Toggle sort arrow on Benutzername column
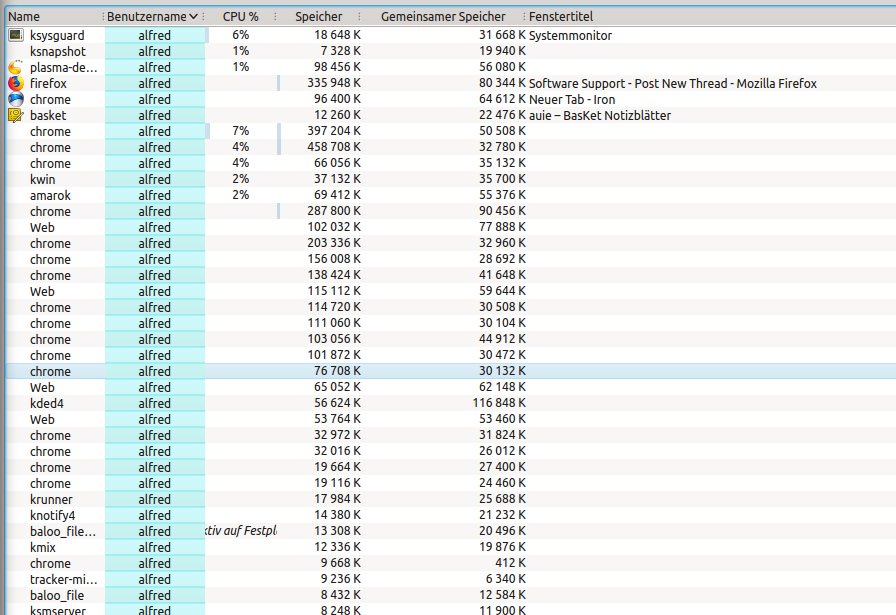This screenshot has width=896, height=615. [x=193, y=17]
